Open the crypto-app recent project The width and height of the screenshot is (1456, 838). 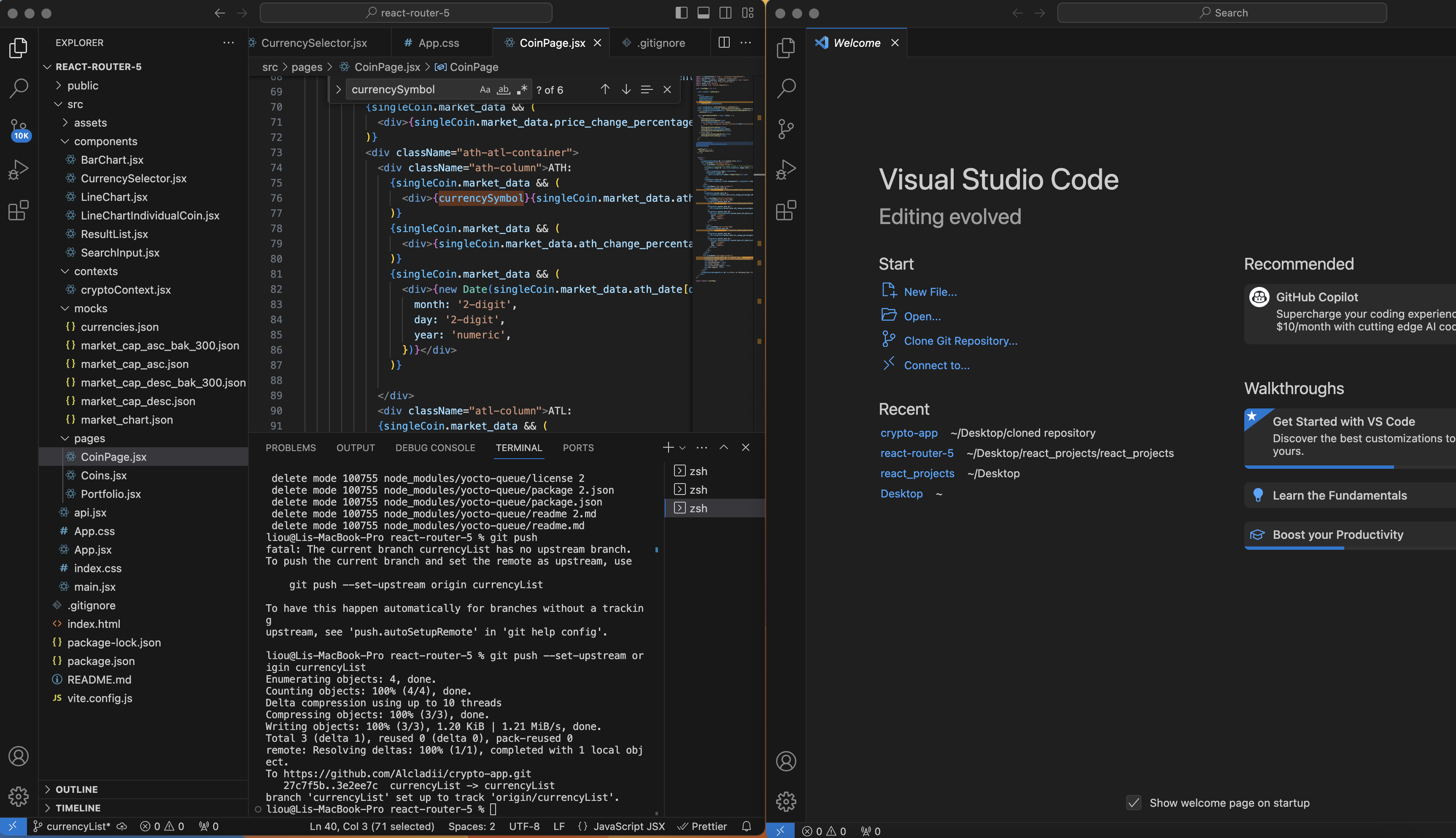coord(909,432)
